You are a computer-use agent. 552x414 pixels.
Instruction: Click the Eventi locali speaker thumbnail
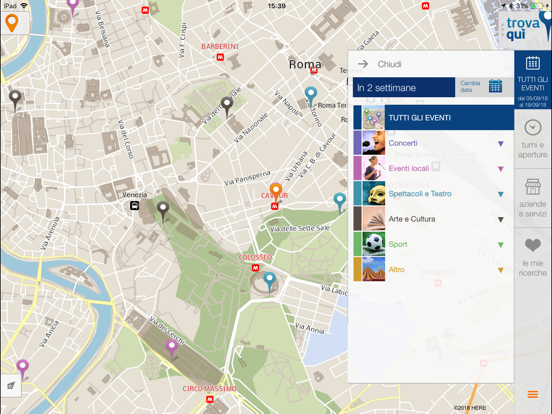pos(374,168)
